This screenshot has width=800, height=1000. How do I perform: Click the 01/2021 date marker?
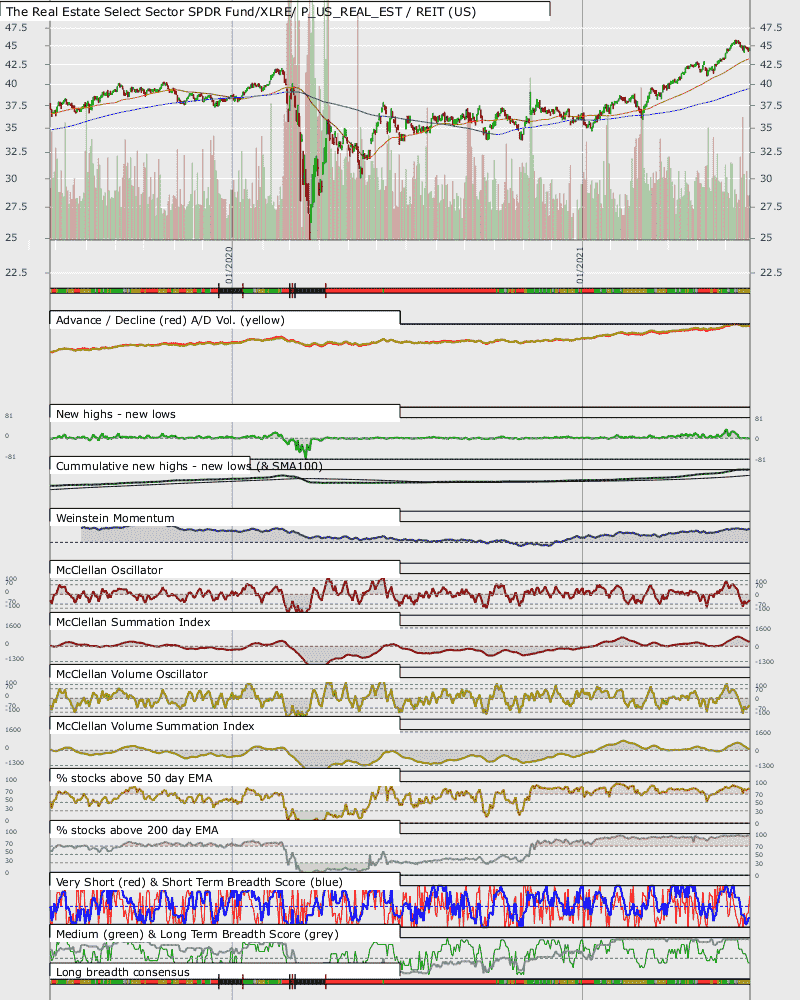pyautogui.click(x=580, y=265)
